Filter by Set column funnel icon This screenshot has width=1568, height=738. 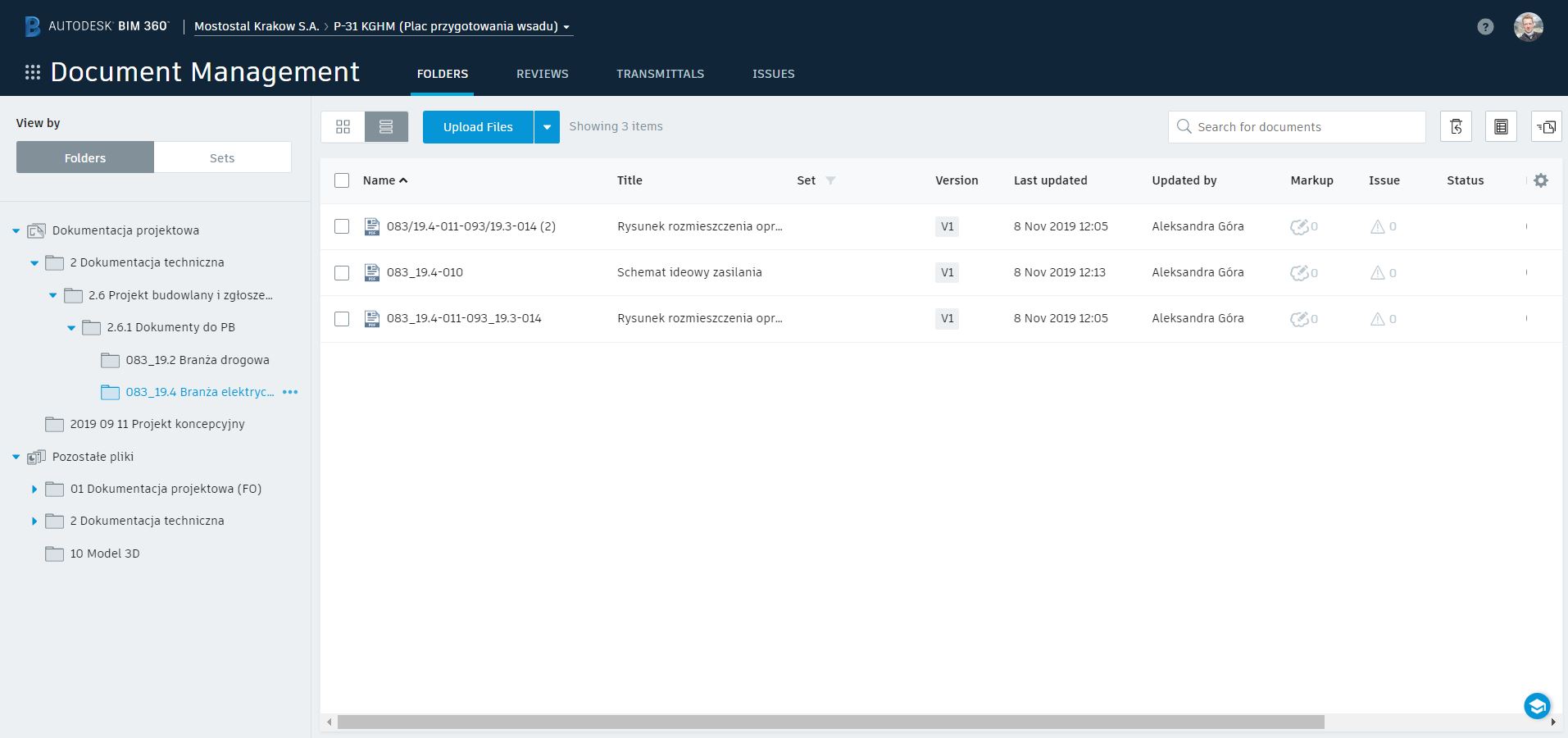click(x=830, y=180)
